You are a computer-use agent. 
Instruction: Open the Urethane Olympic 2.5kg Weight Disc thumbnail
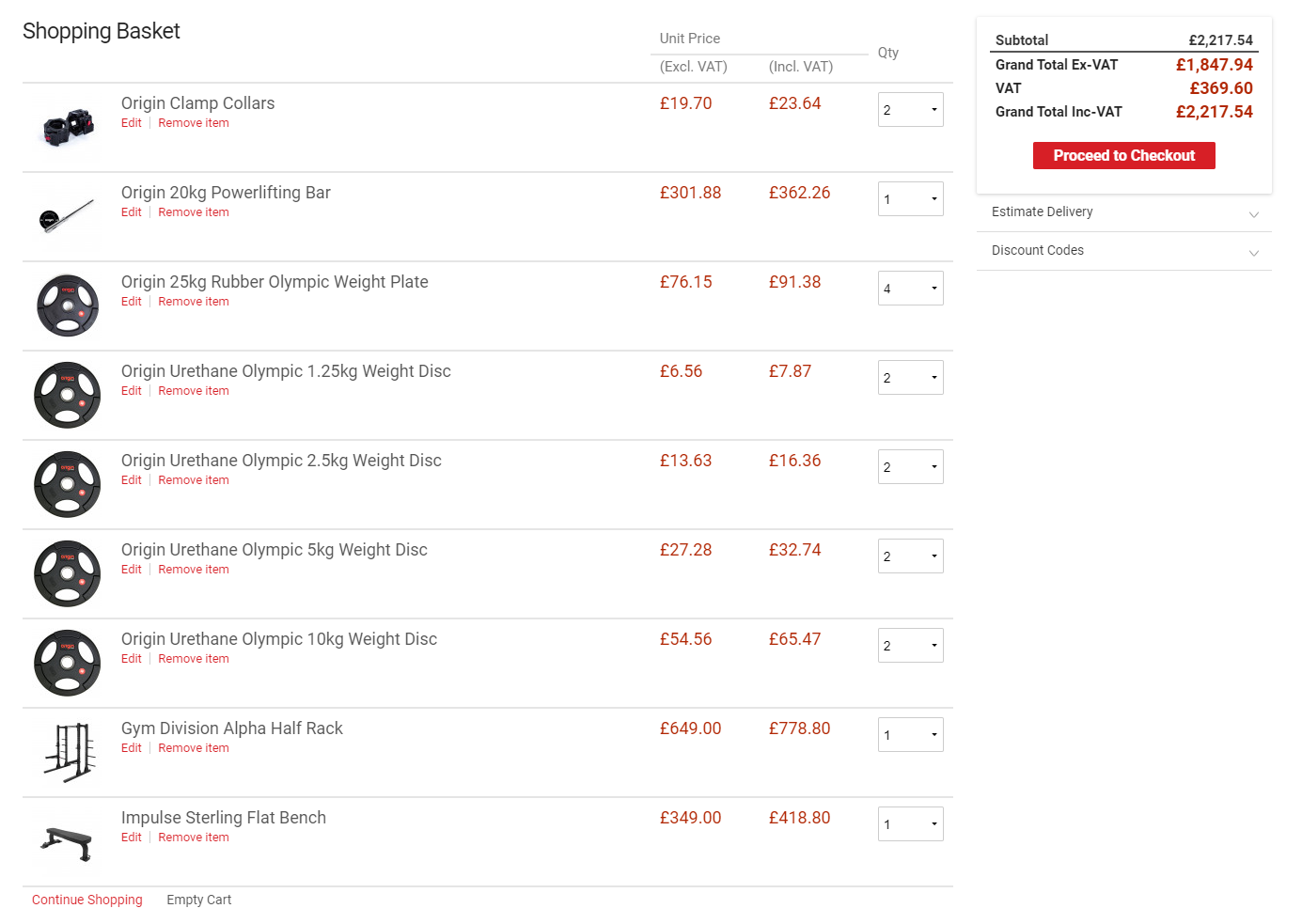click(68, 485)
